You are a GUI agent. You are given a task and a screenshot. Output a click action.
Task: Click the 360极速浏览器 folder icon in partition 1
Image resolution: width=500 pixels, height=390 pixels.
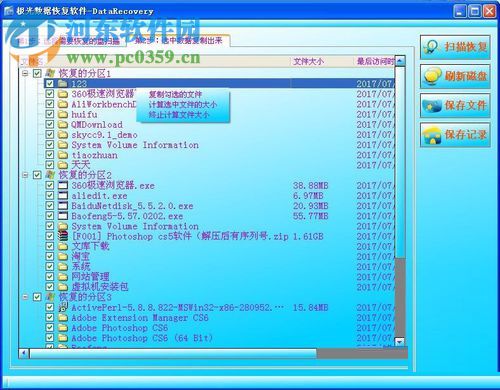click(63, 94)
